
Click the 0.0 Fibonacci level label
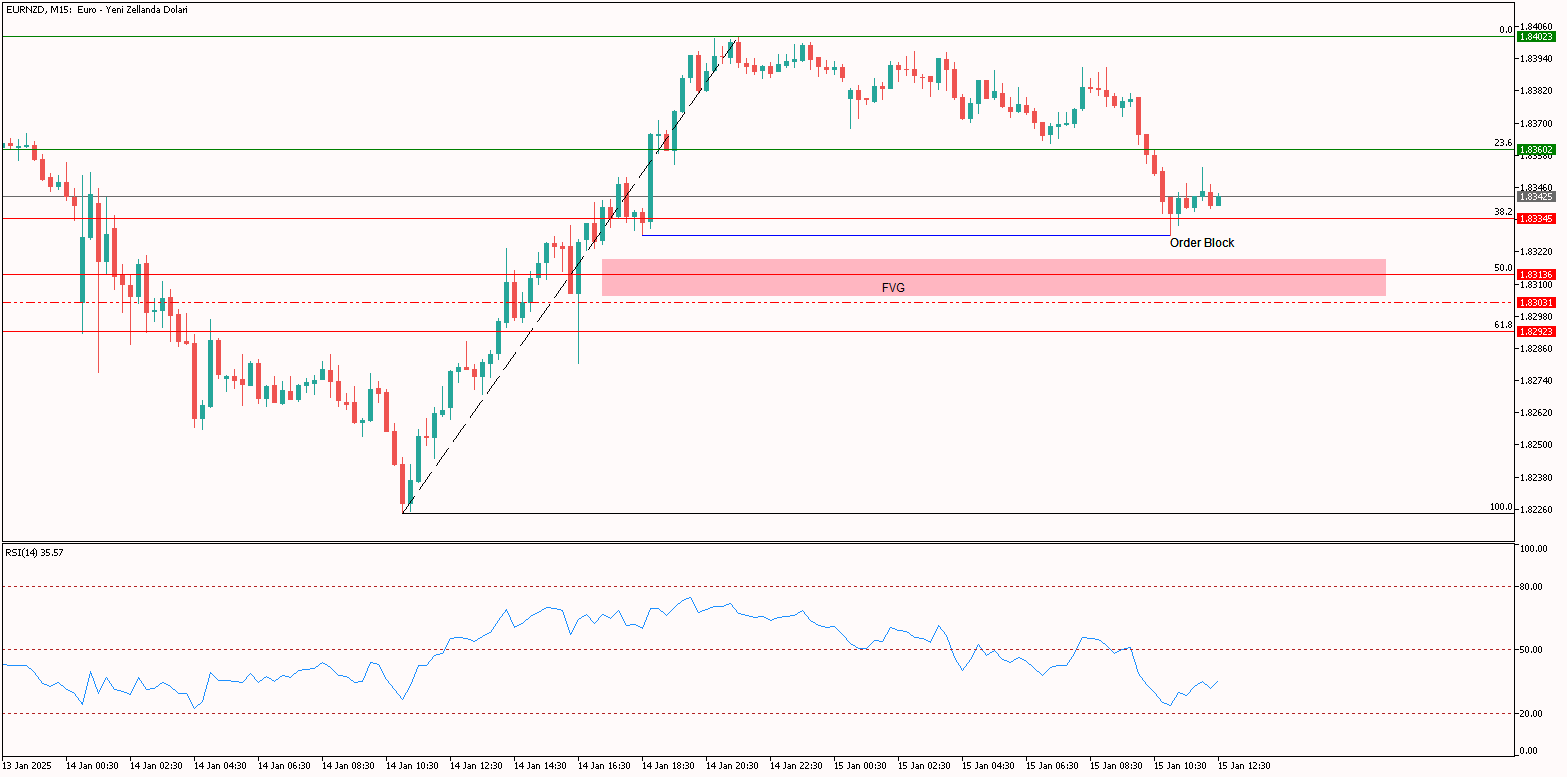1505,30
